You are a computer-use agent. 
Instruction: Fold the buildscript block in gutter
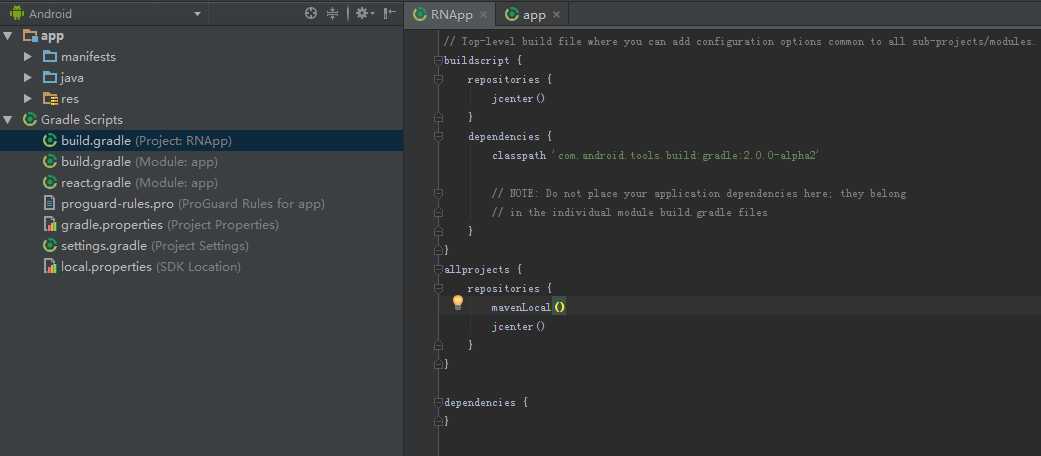pos(438,61)
